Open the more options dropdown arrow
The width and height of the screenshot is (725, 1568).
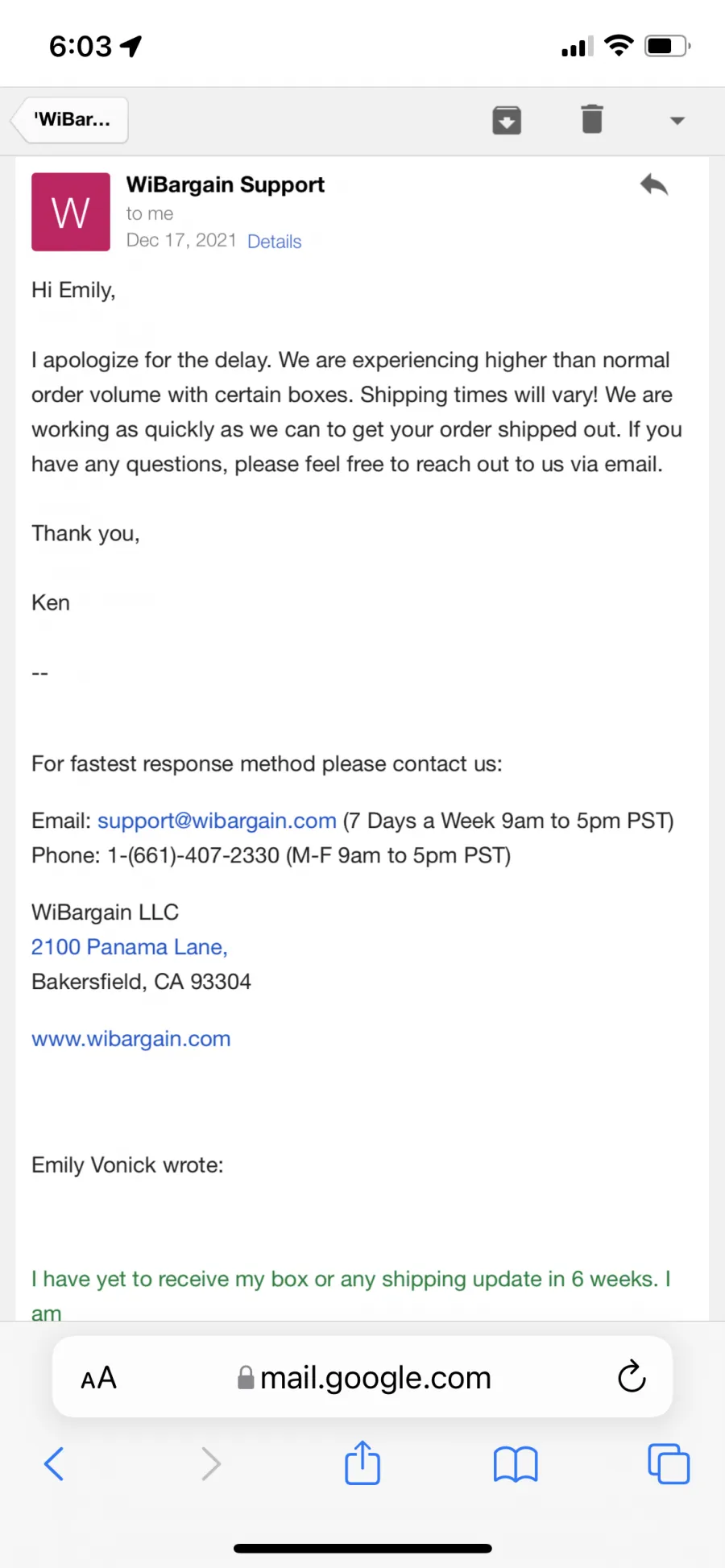[677, 121]
